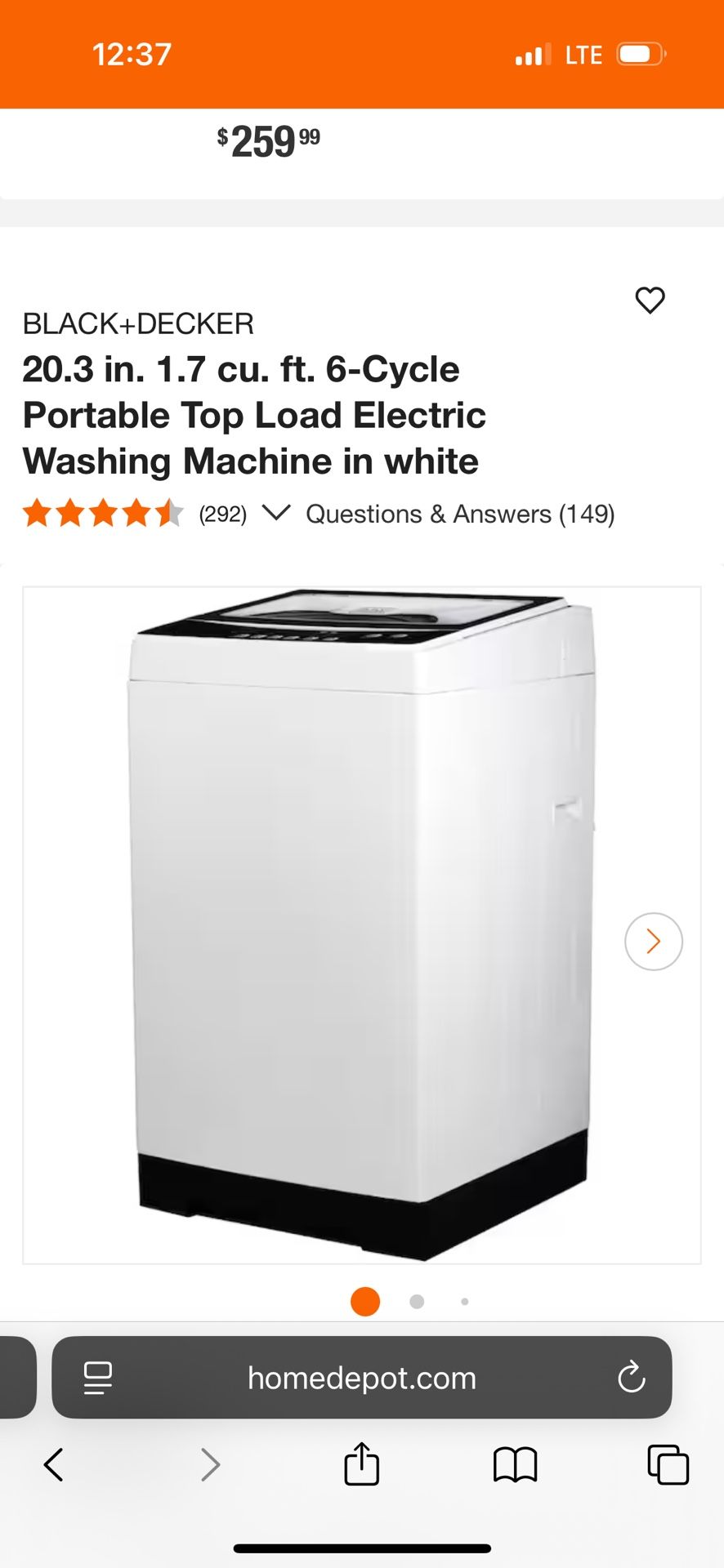Screen dimensions: 724x1568
Task: Tap the washing machine product image
Action: tap(361, 924)
